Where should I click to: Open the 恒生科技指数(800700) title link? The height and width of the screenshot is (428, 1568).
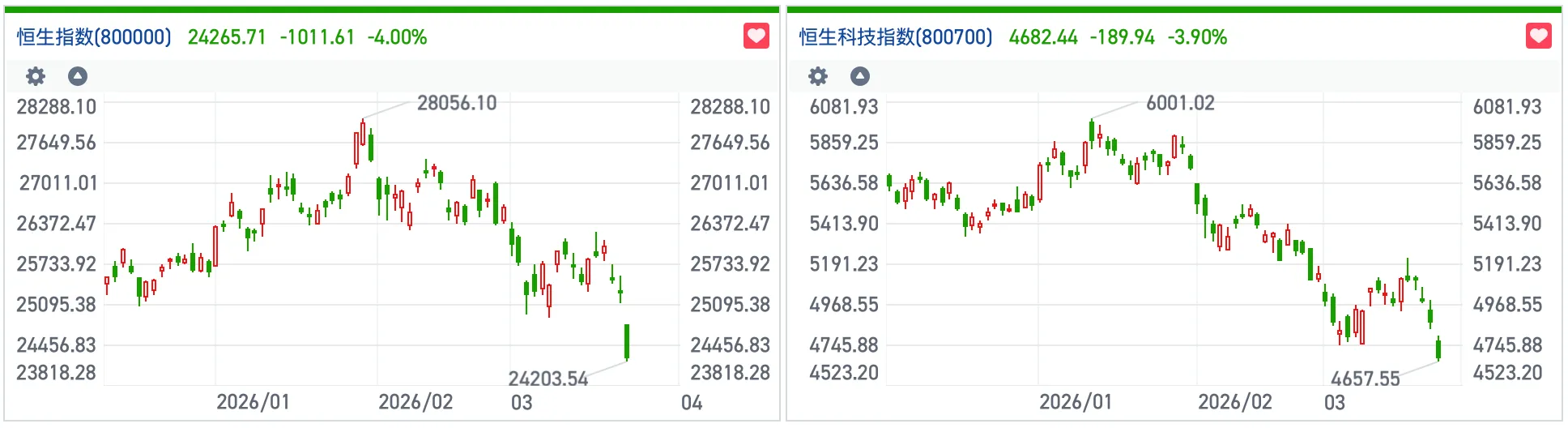coord(895,37)
